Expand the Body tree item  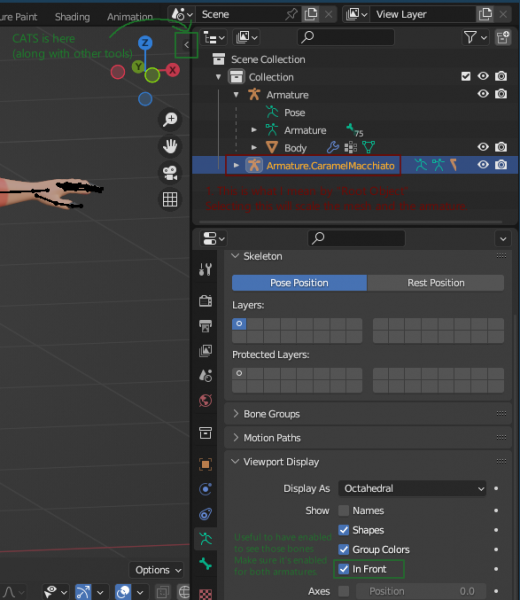click(254, 147)
